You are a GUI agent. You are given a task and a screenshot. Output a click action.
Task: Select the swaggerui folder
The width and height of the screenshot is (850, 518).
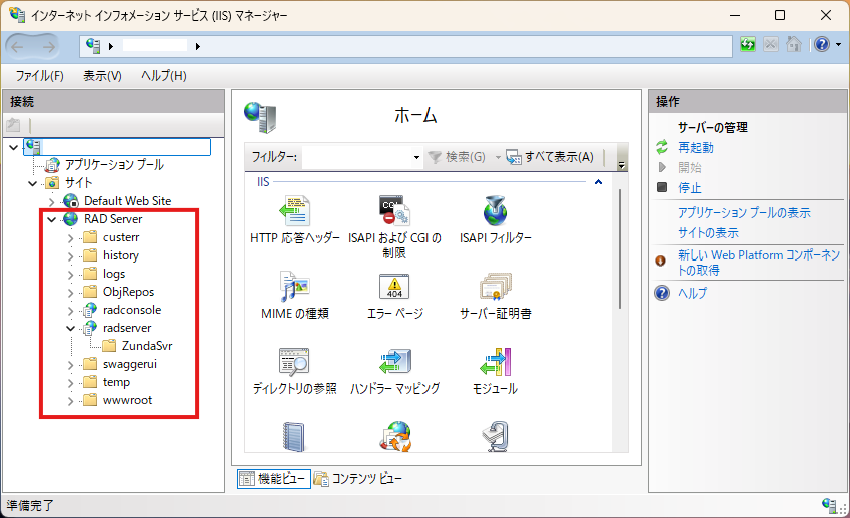[x=130, y=364]
